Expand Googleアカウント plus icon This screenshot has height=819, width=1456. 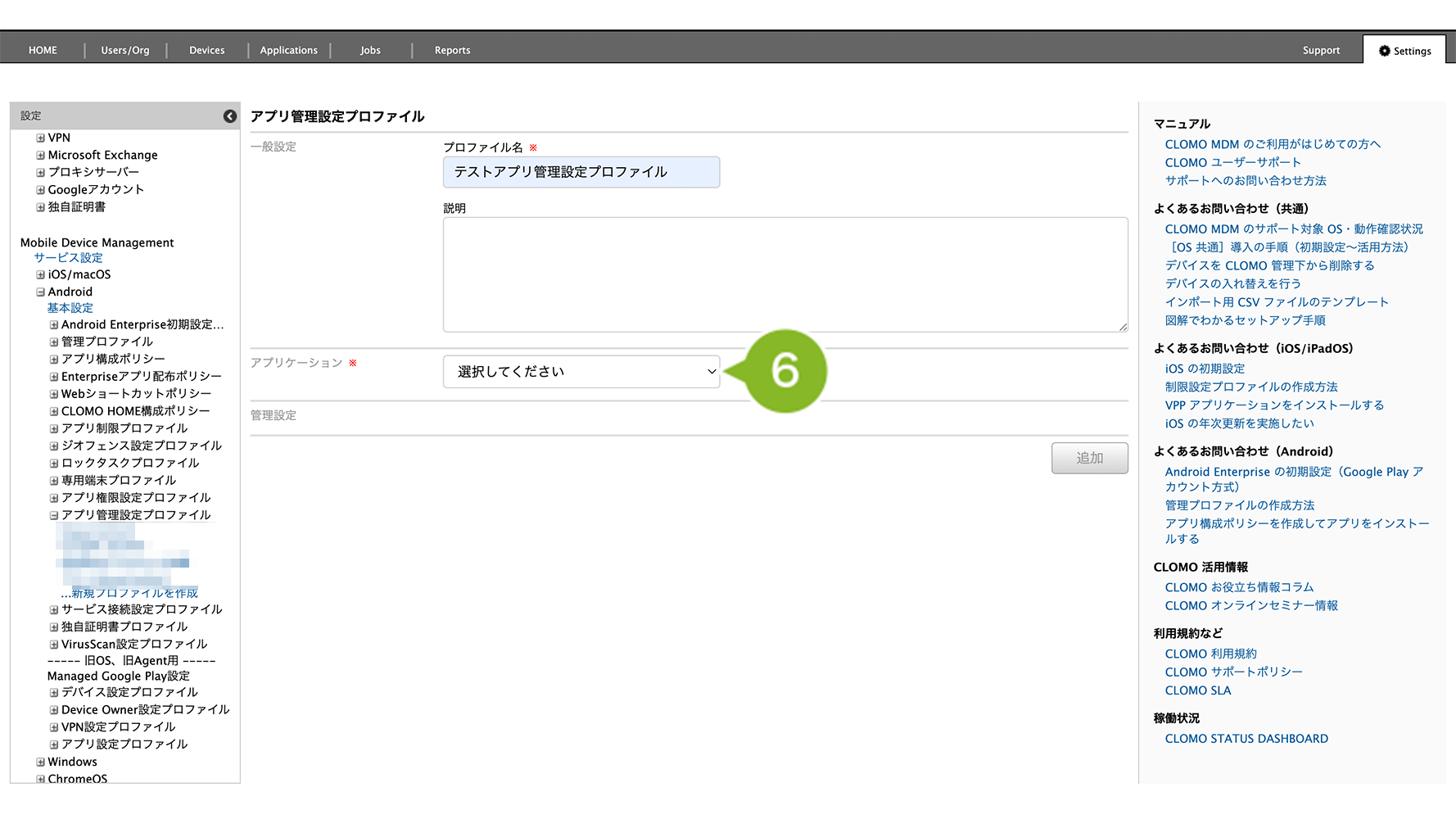point(40,190)
